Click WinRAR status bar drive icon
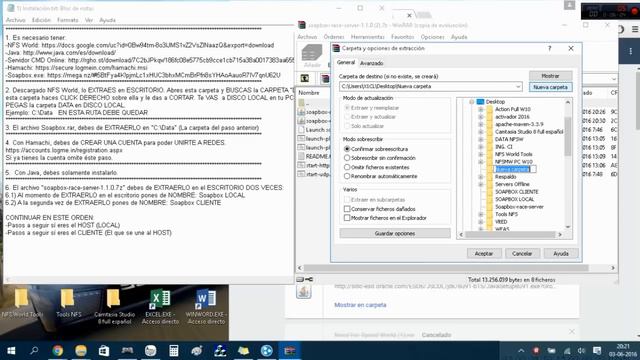Image resolution: width=640 pixels, height=360 pixels. (304, 279)
